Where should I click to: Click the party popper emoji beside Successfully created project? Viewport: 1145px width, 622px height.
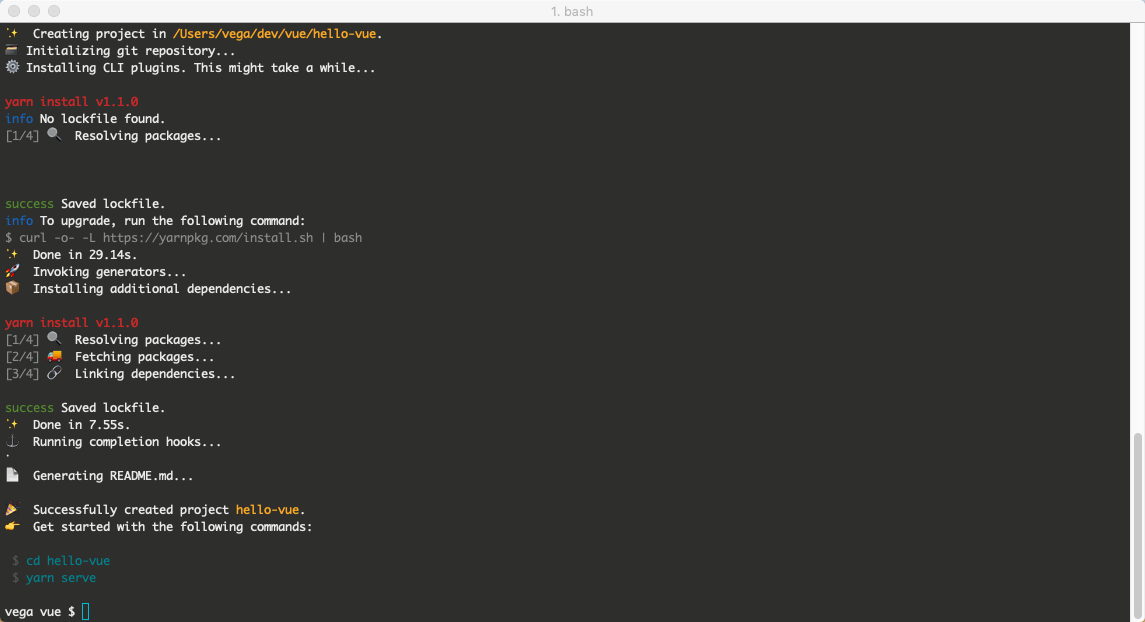[x=12, y=509]
